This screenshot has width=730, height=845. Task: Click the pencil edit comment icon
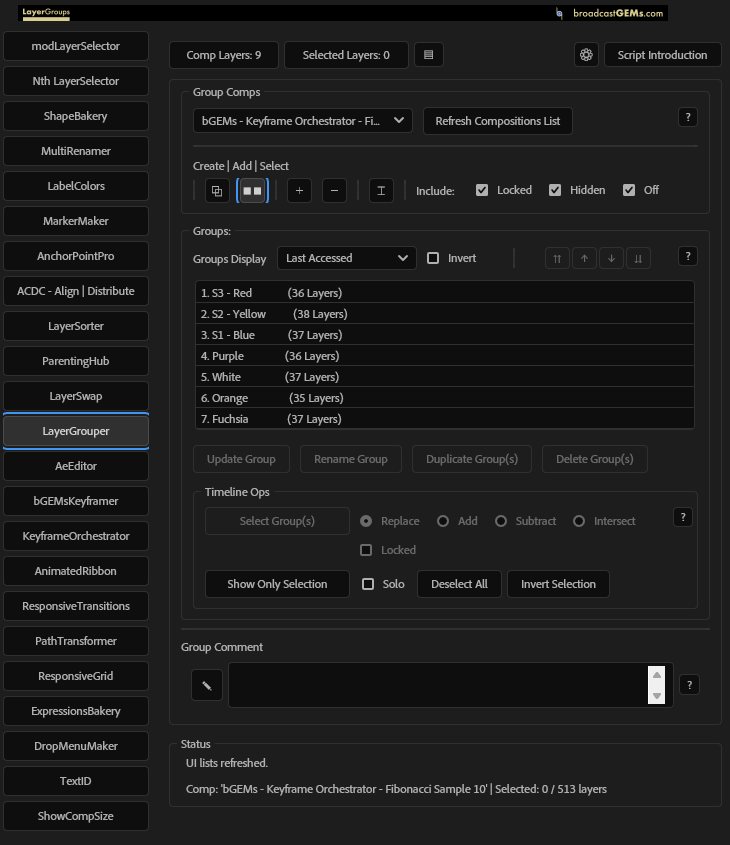point(207,685)
